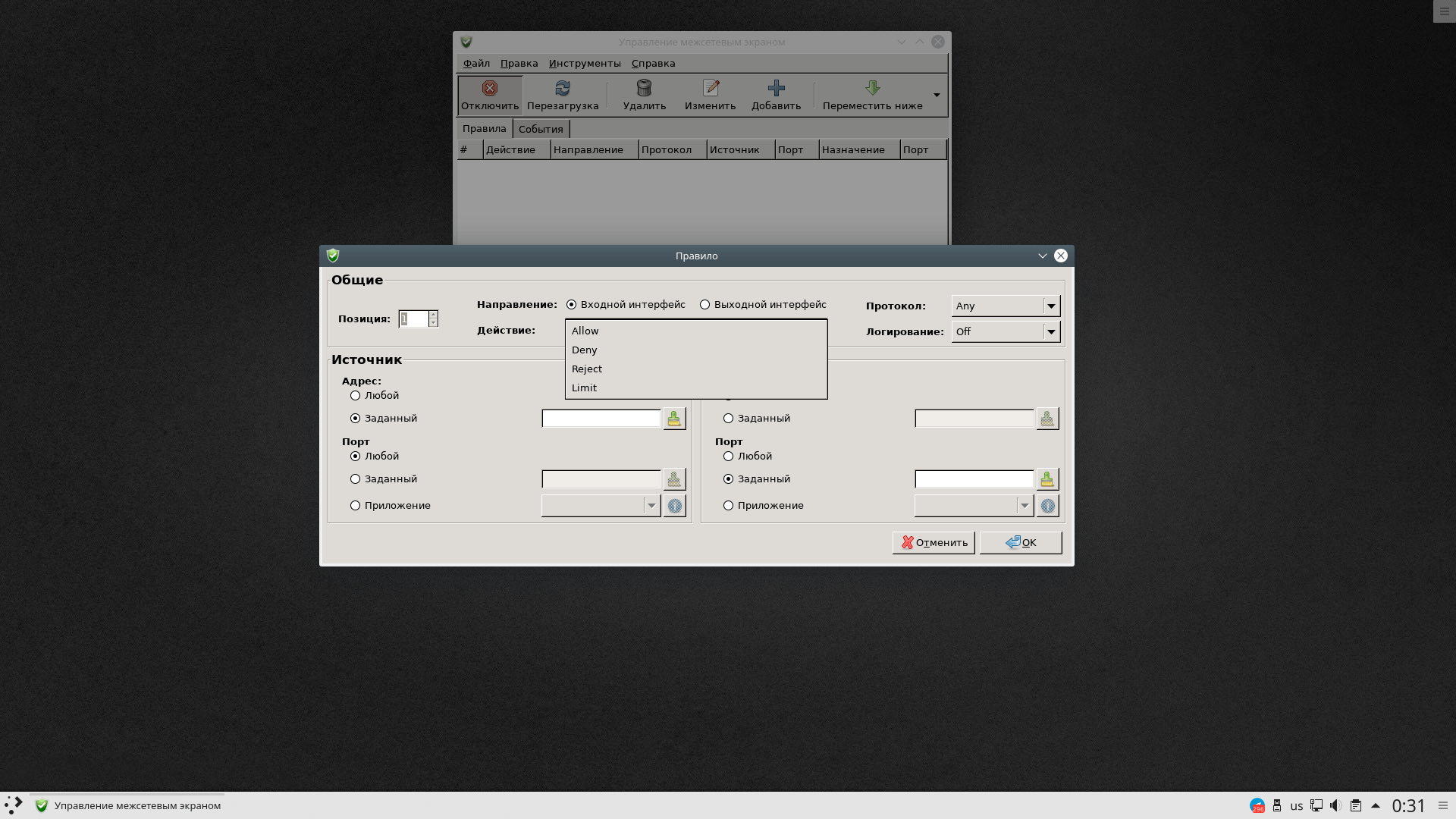Select the Выходной интерфейс radio button

click(705, 305)
